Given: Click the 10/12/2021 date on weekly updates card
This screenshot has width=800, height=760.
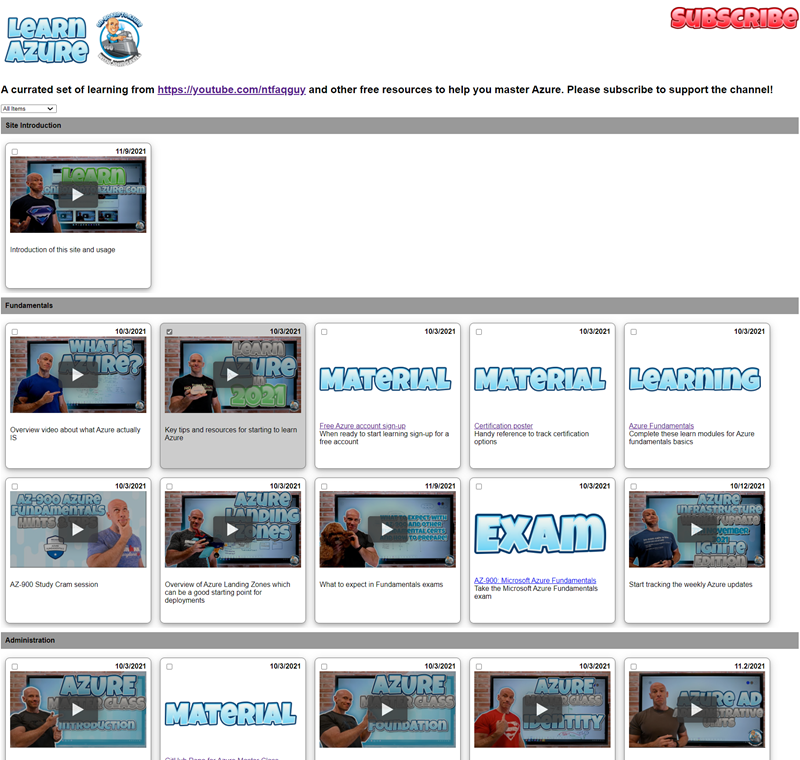Looking at the screenshot, I should click(747, 486).
